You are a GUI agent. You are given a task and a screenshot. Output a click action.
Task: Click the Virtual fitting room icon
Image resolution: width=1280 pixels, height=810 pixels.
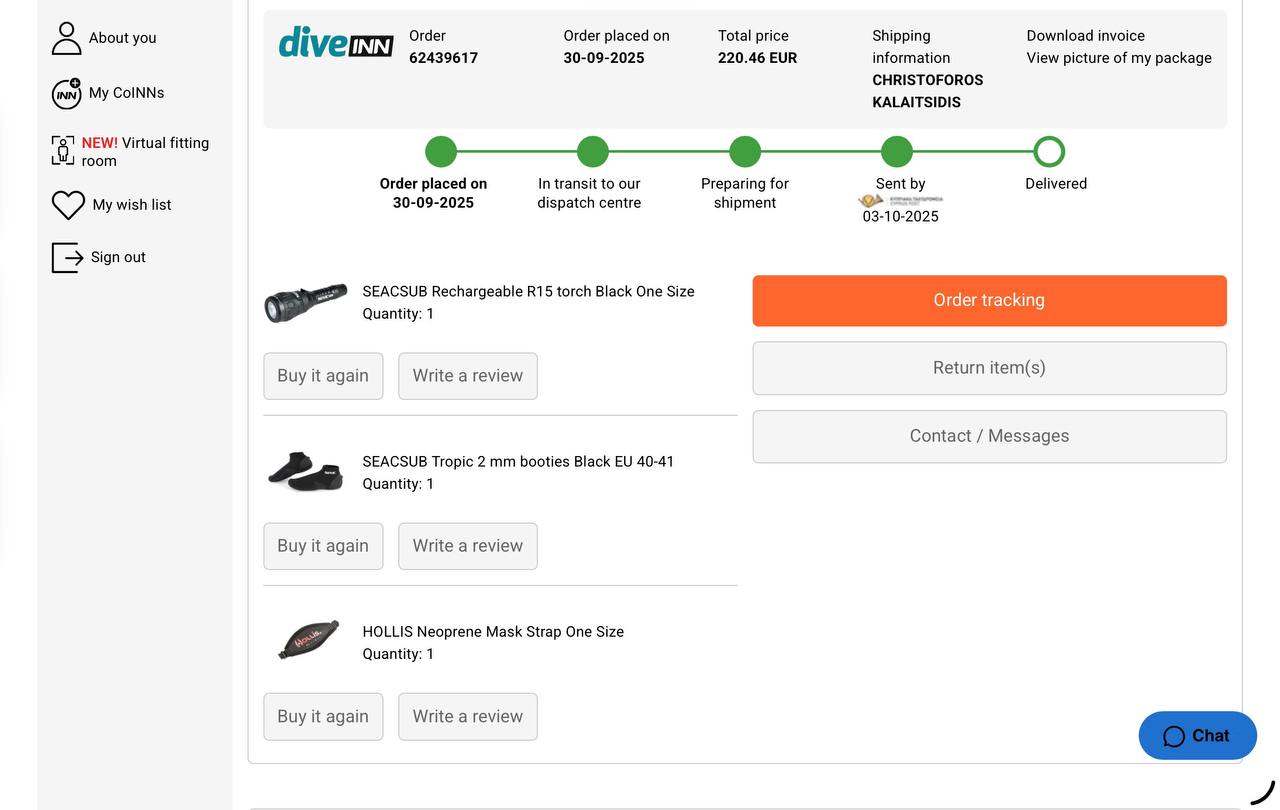(x=63, y=151)
